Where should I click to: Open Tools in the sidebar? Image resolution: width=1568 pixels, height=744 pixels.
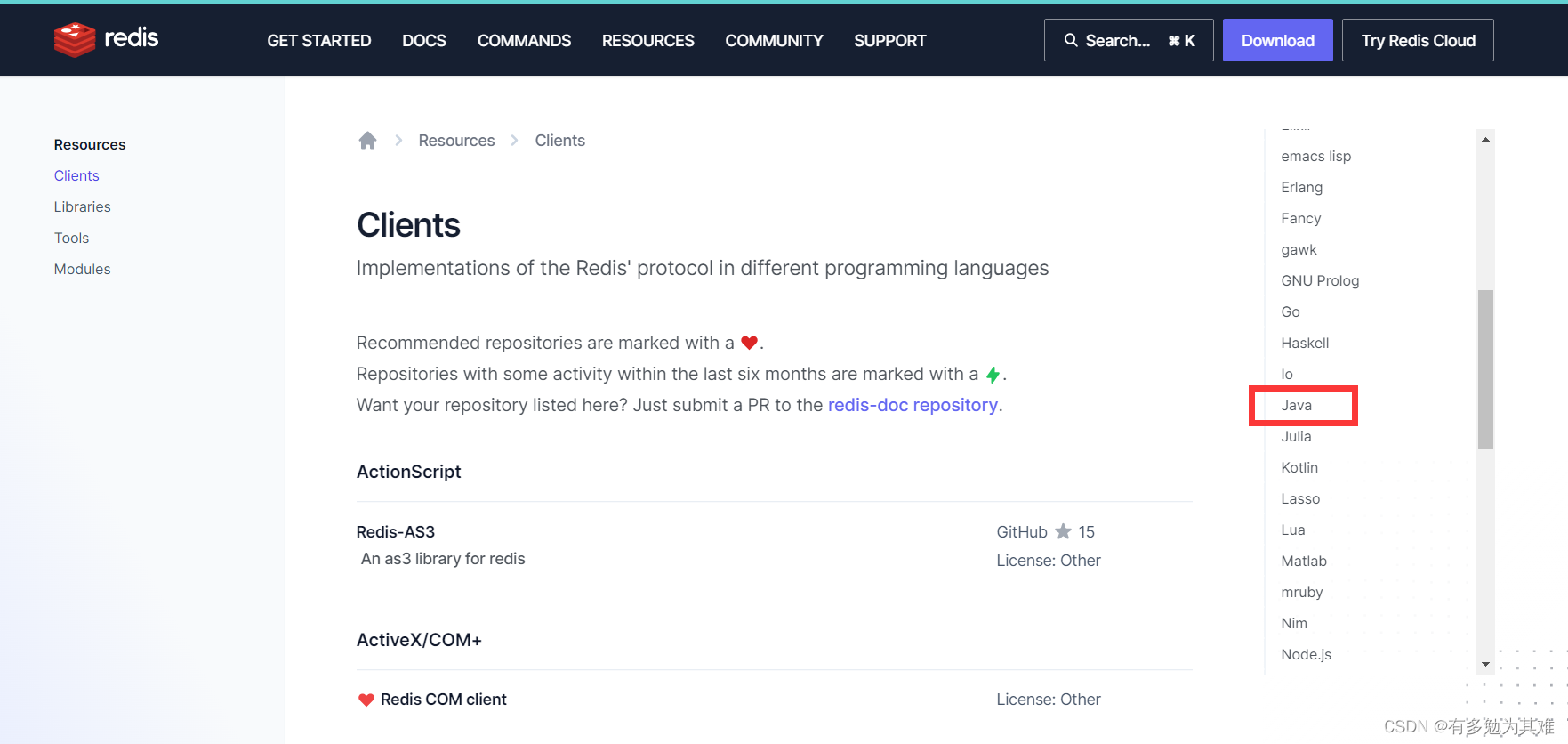pos(71,238)
